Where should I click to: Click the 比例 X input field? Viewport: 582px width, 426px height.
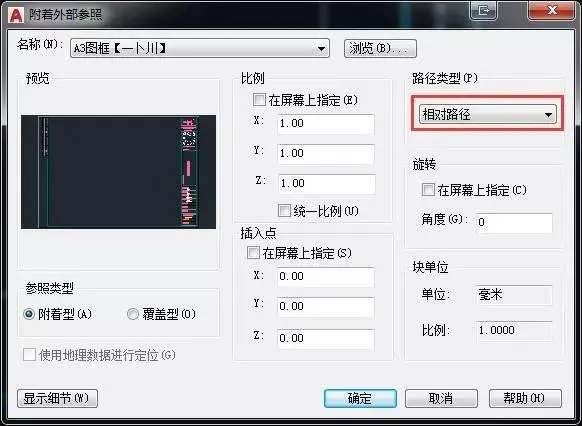[326, 124]
